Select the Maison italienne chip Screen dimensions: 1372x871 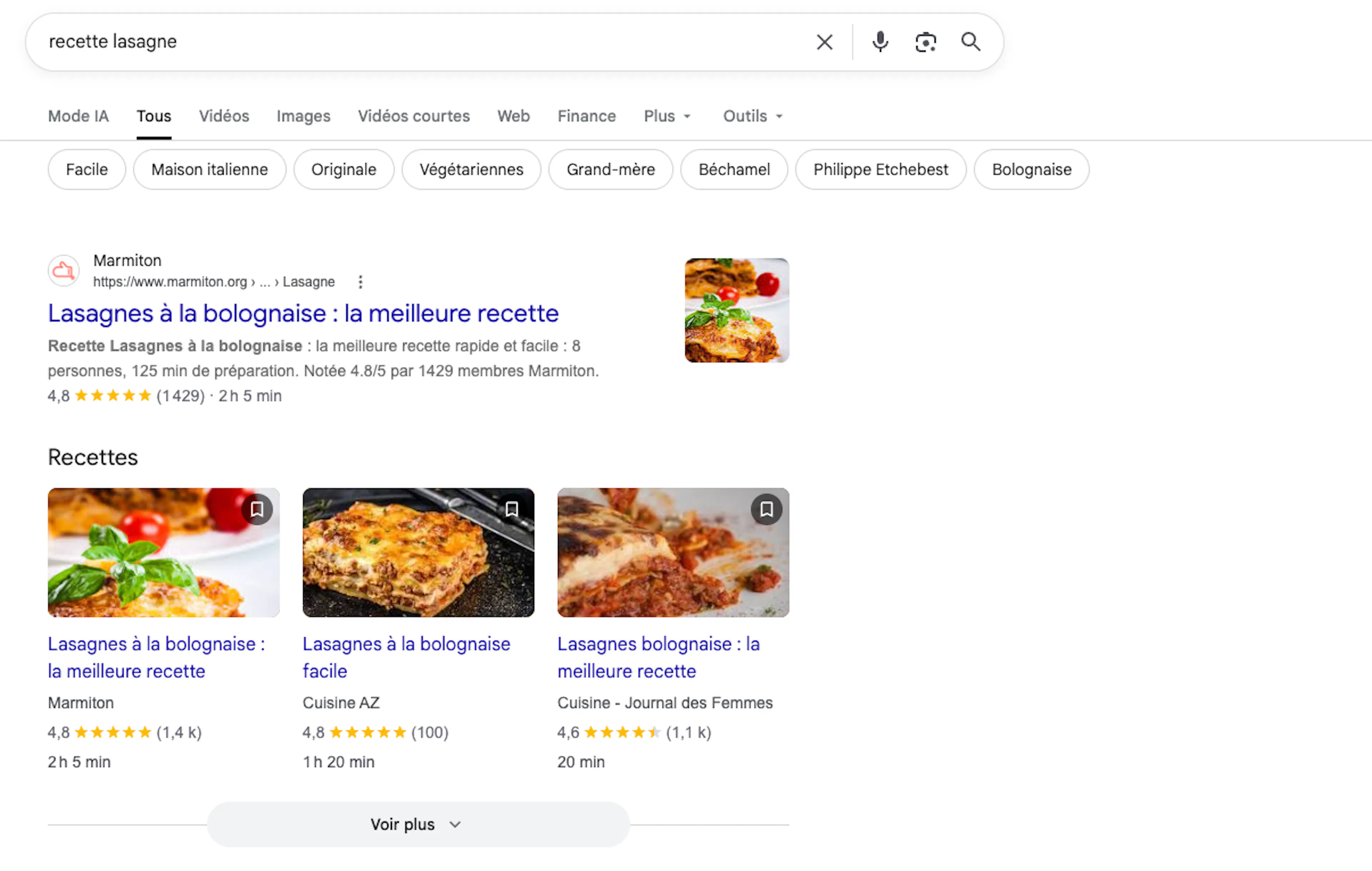pyautogui.click(x=210, y=170)
